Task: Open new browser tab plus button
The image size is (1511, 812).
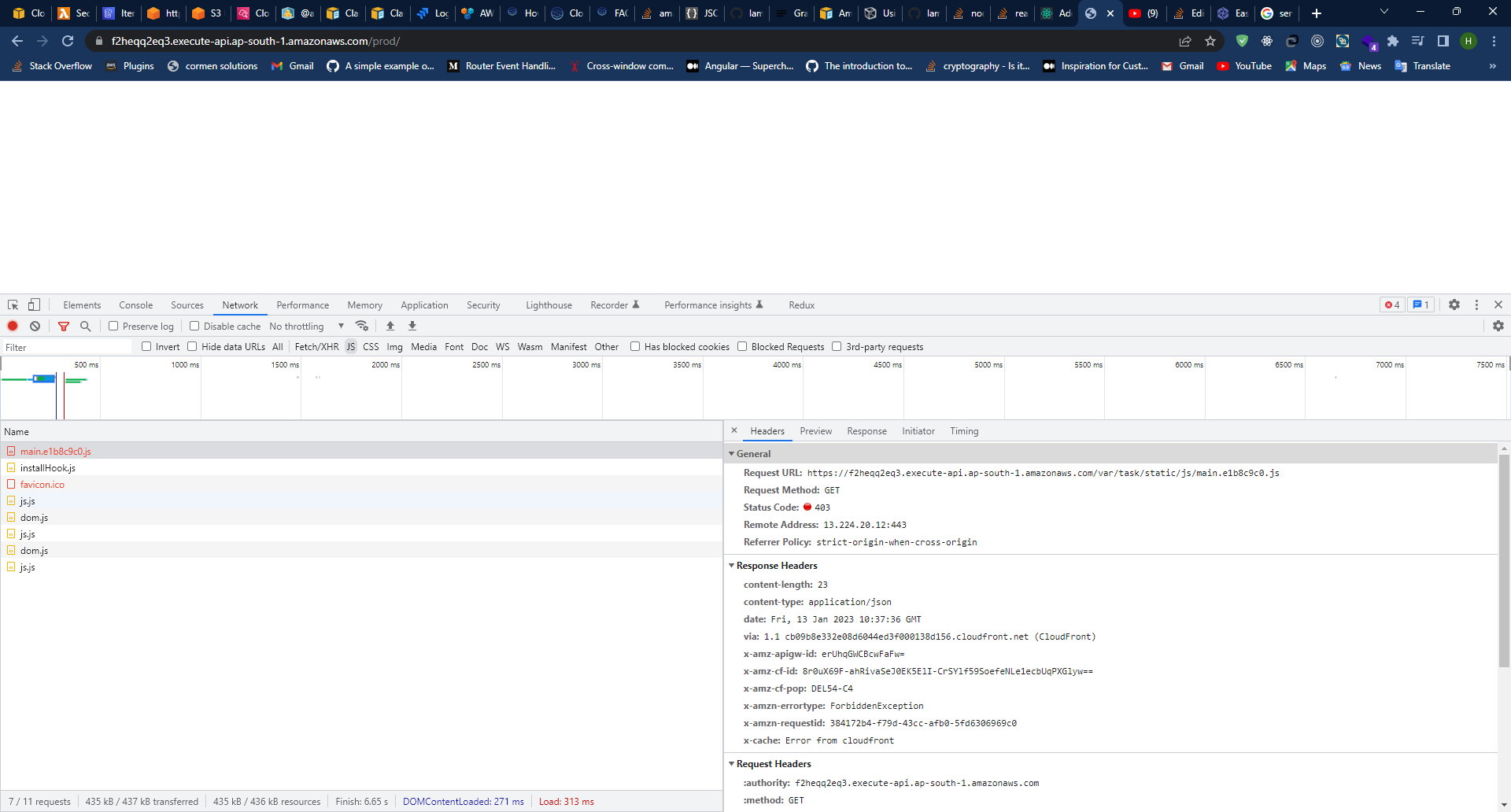Action: pyautogui.click(x=1317, y=13)
